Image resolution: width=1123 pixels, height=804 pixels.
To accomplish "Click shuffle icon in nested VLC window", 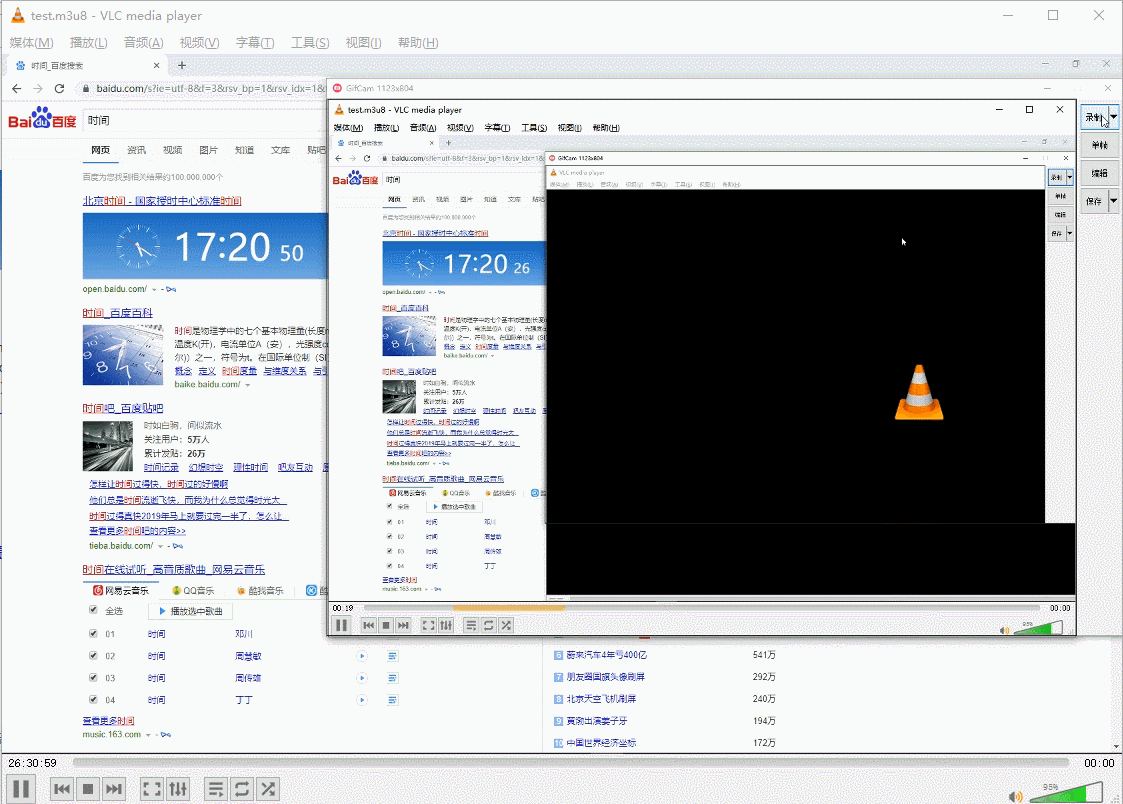I will [x=506, y=625].
